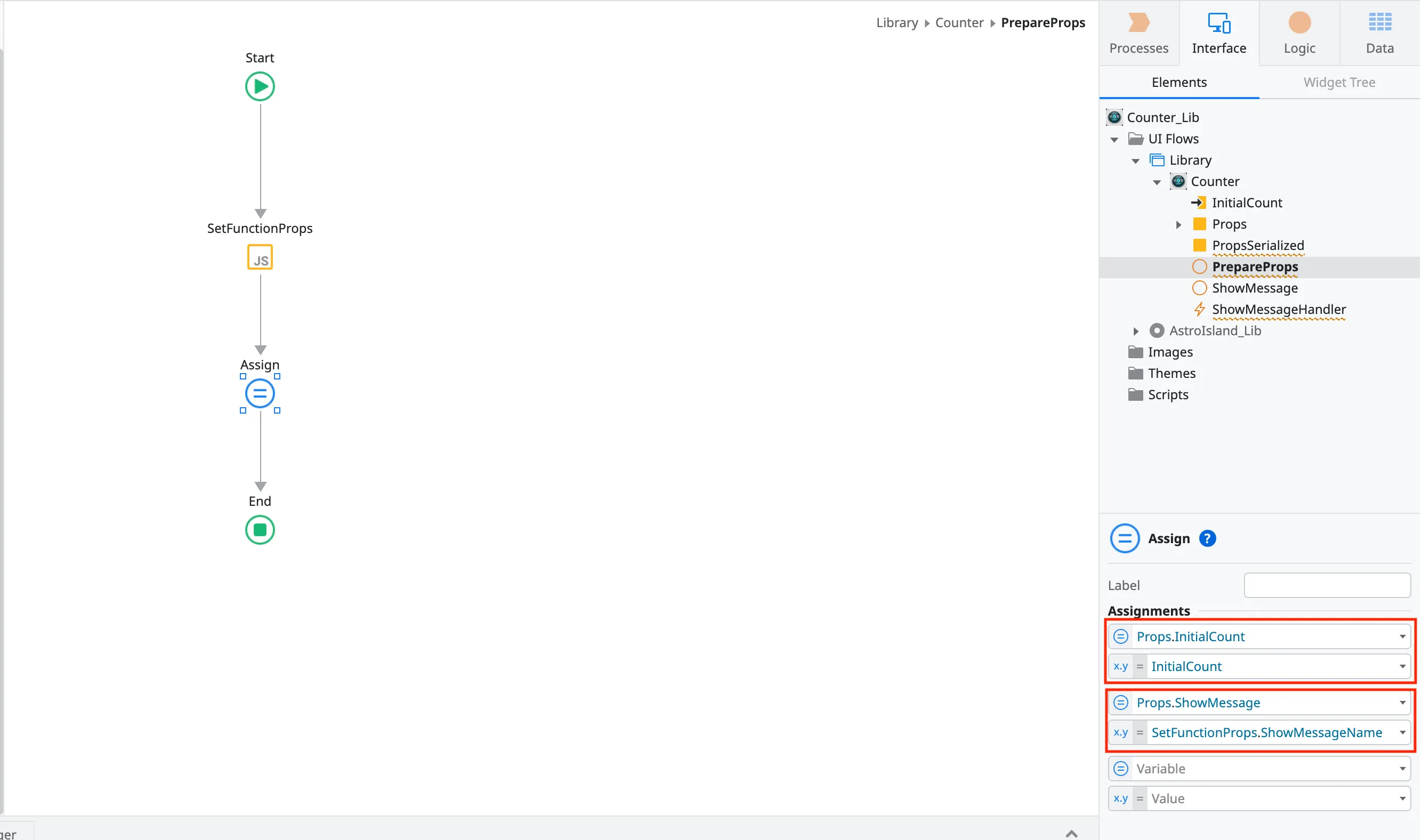Open the Assign help question mark icon

[1207, 538]
